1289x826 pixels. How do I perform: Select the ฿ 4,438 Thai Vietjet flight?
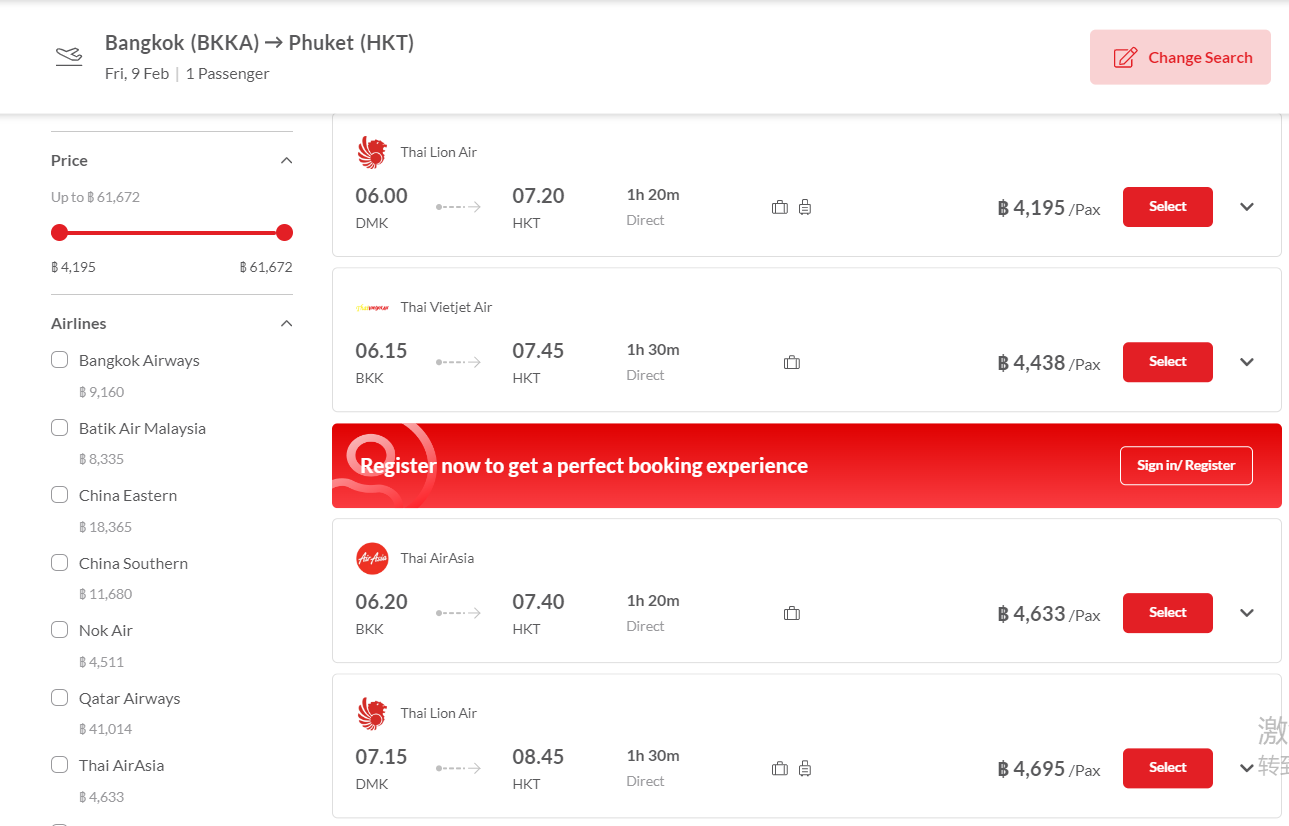[x=1168, y=362]
